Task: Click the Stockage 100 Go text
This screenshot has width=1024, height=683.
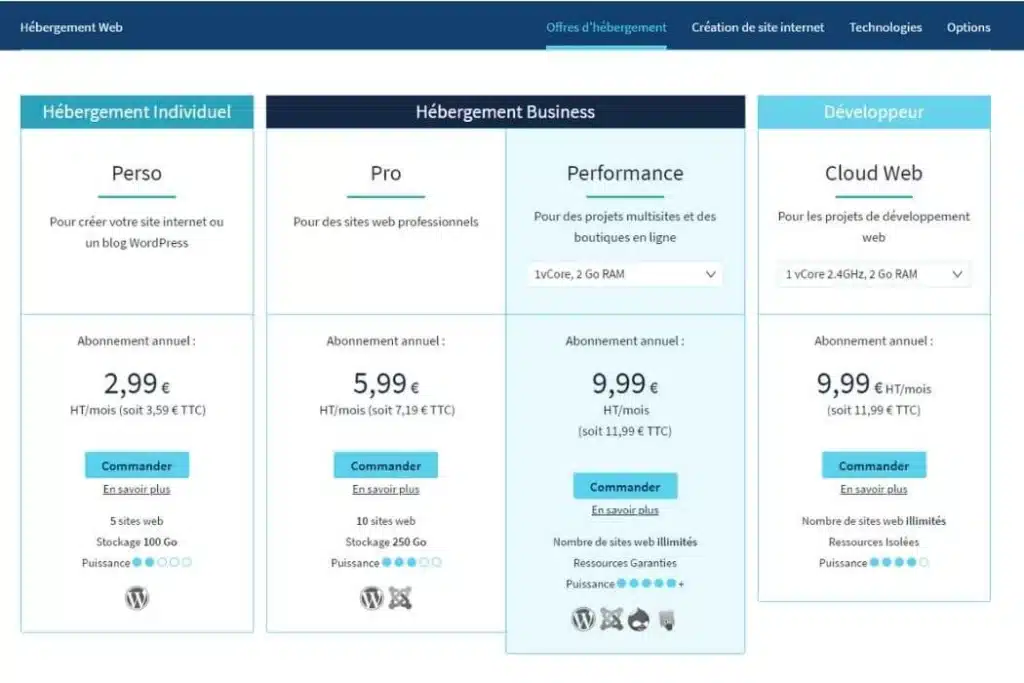Action: click(136, 541)
